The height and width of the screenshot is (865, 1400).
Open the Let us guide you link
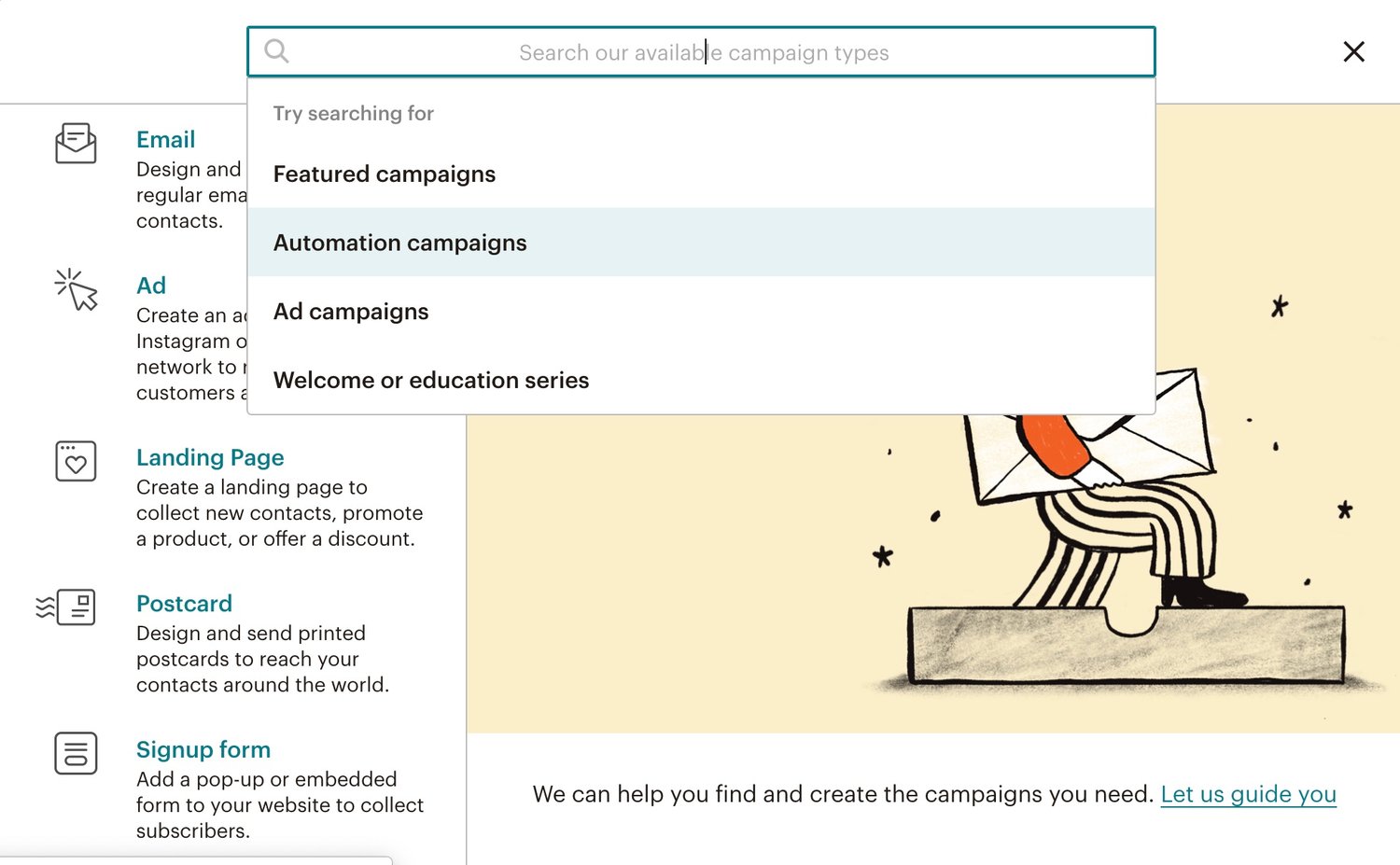coord(1248,794)
